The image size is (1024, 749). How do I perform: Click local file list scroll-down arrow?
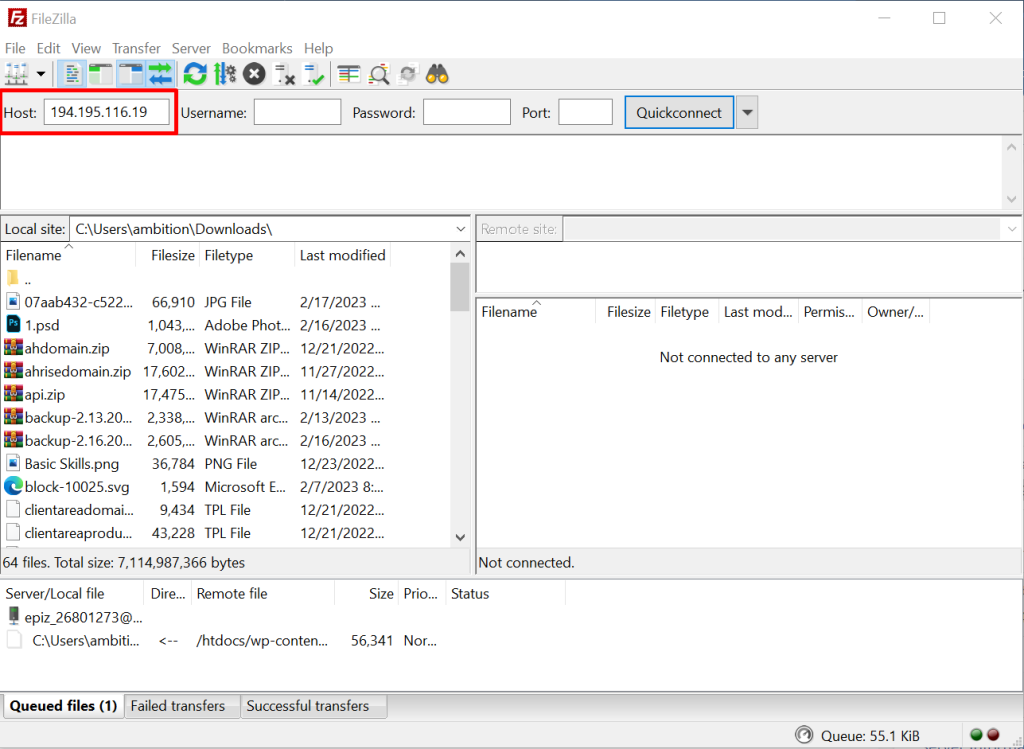[460, 537]
